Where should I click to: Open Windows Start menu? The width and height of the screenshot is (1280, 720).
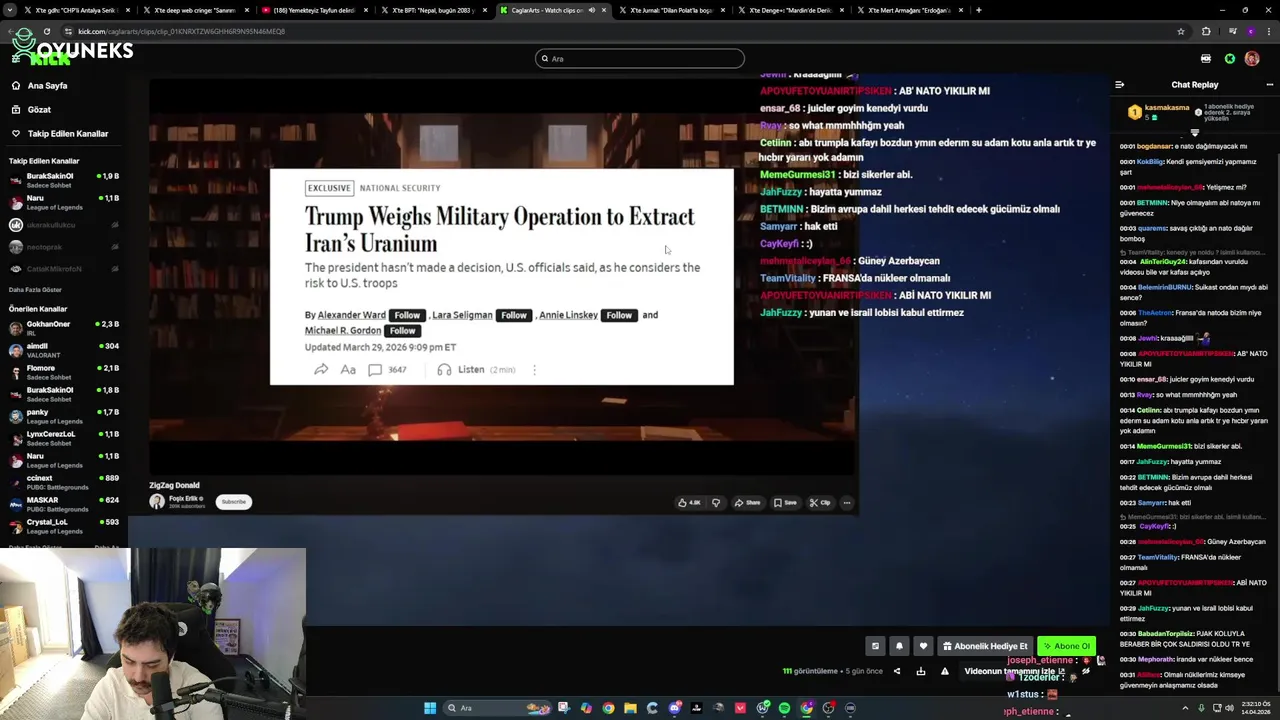click(430, 708)
